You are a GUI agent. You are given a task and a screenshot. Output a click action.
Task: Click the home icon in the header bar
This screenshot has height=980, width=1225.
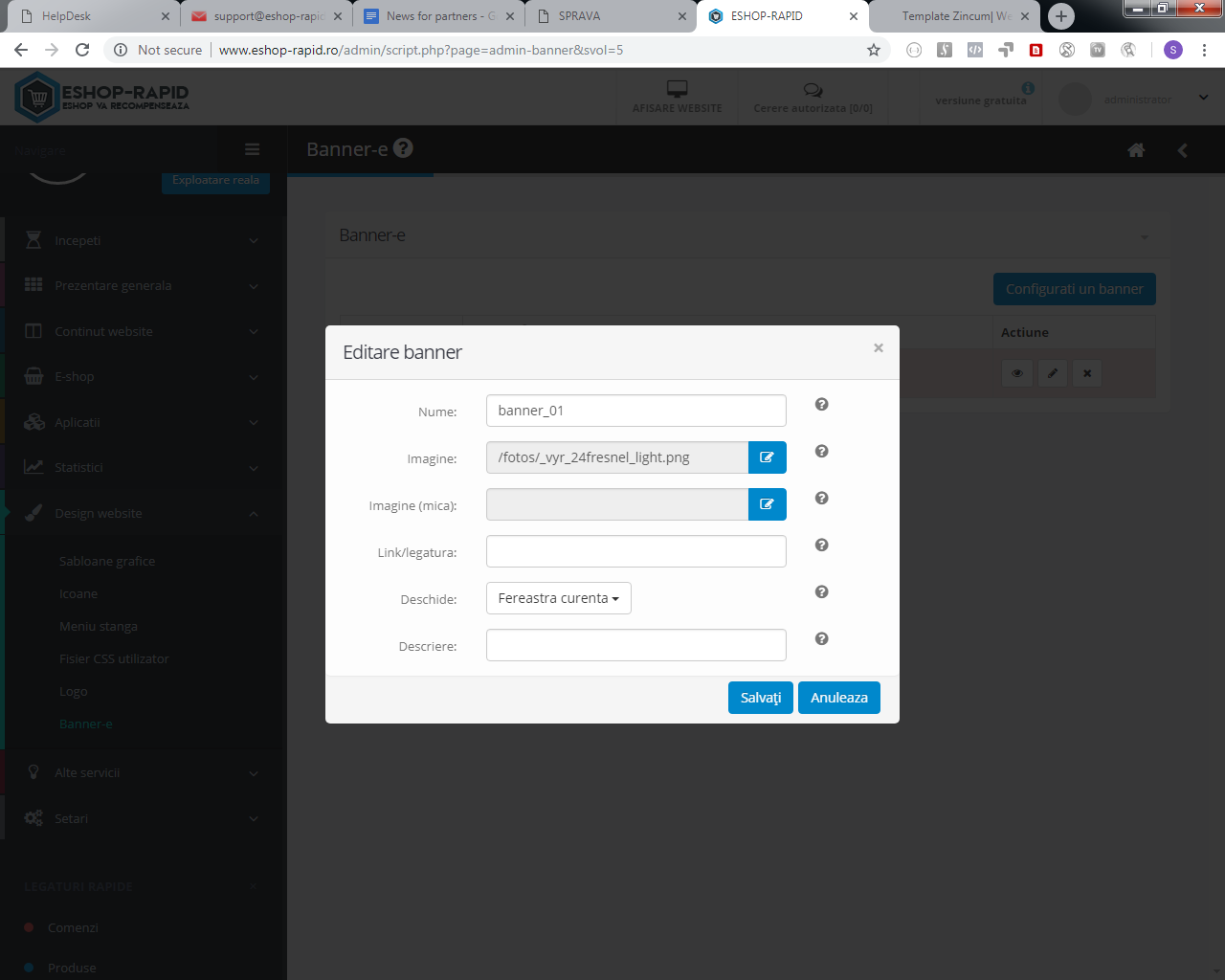[1136, 150]
